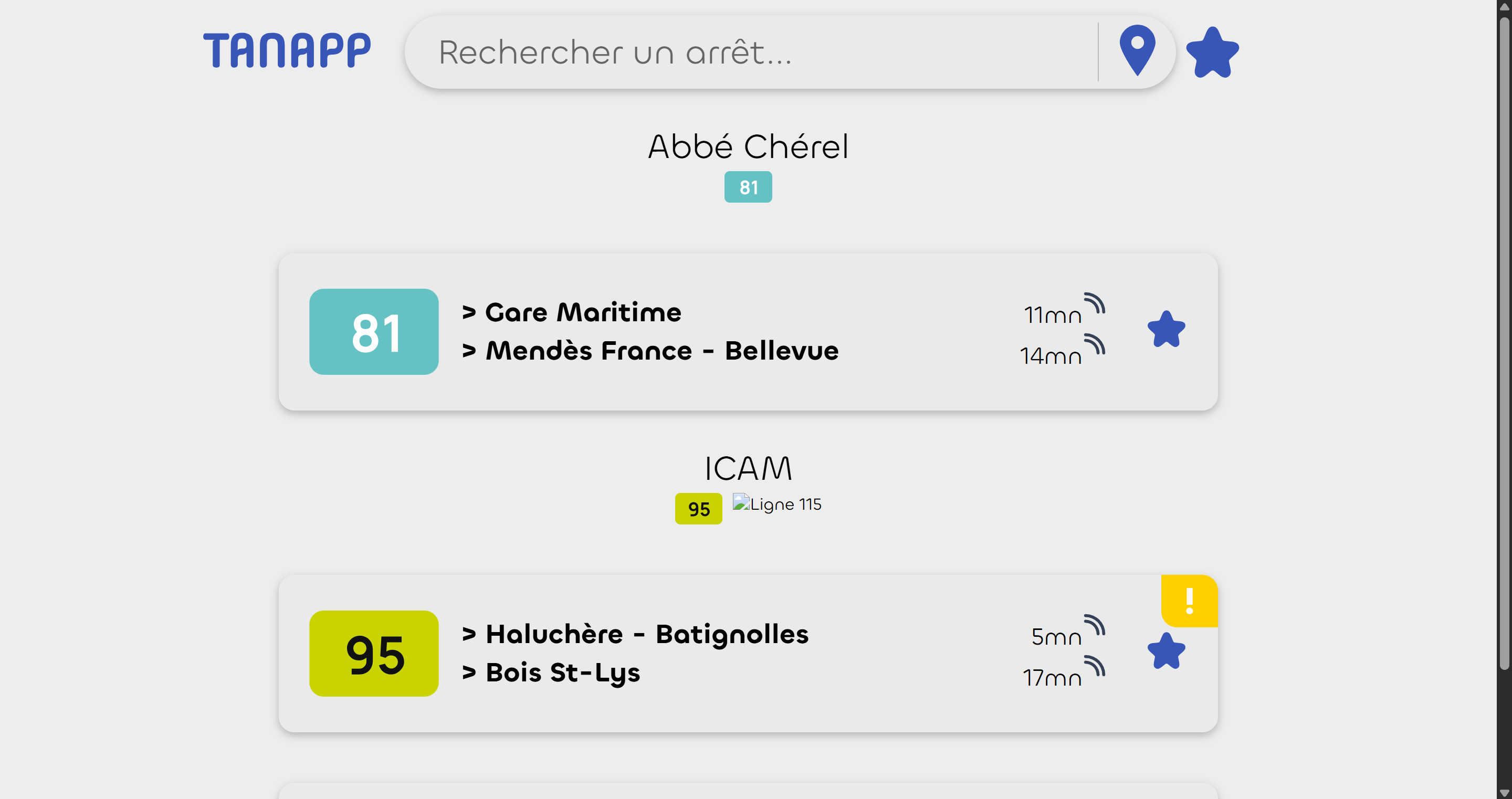Viewport: 1512px width, 799px height.
Task: Click the geolocation pin icon
Action: click(1137, 50)
